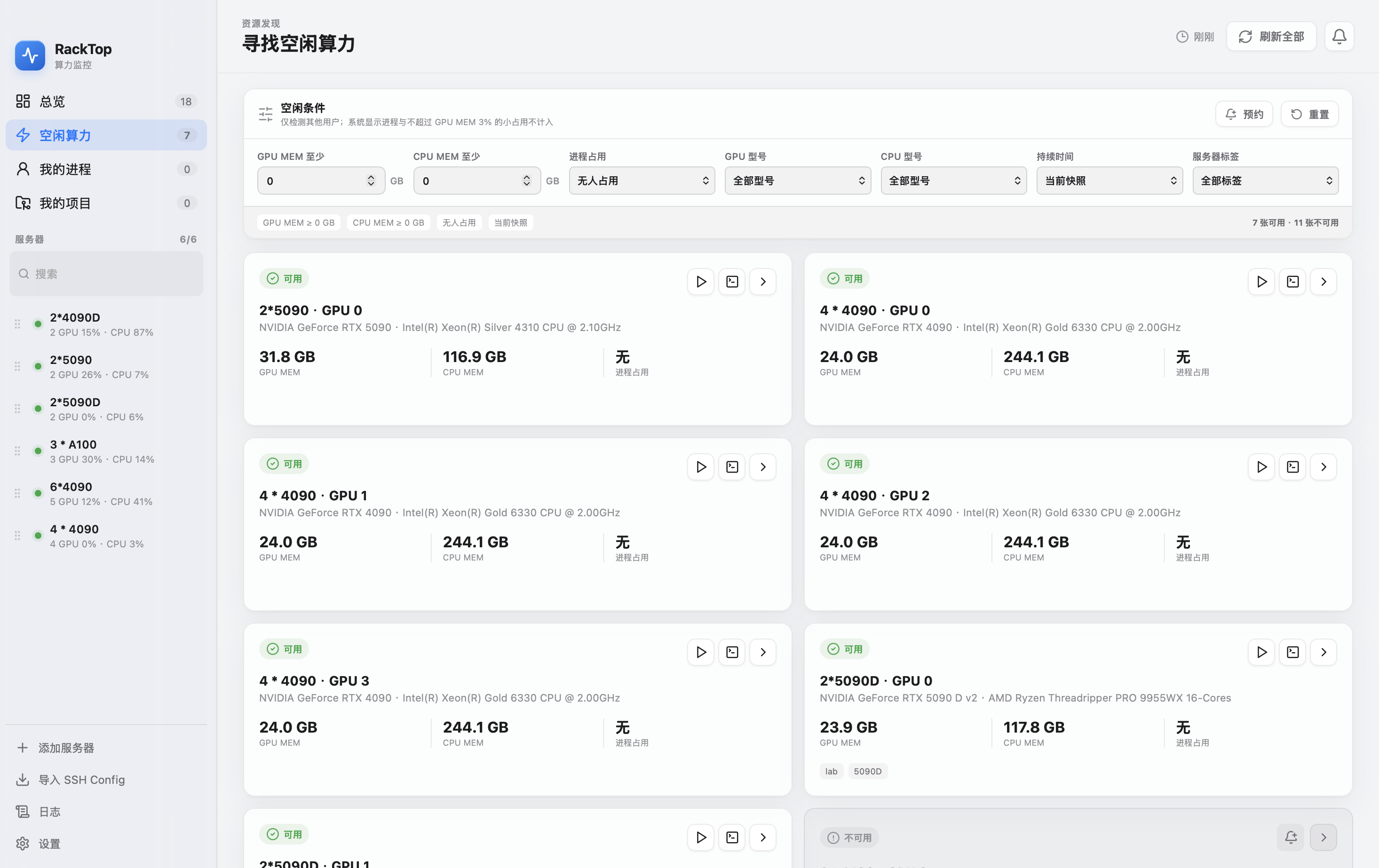This screenshot has height=868, width=1379.
Task: Click the 重置 button
Action: [1309, 115]
